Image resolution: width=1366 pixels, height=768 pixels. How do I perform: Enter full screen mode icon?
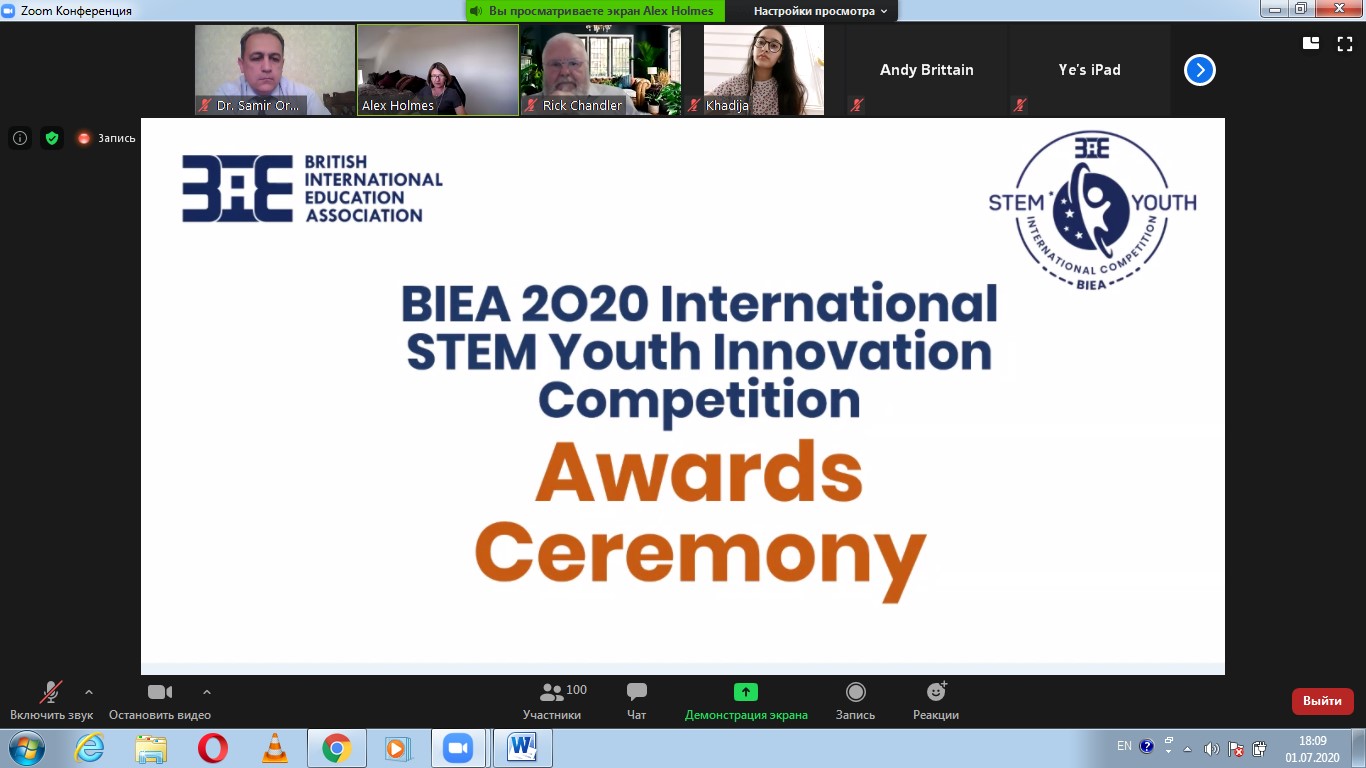click(1345, 43)
